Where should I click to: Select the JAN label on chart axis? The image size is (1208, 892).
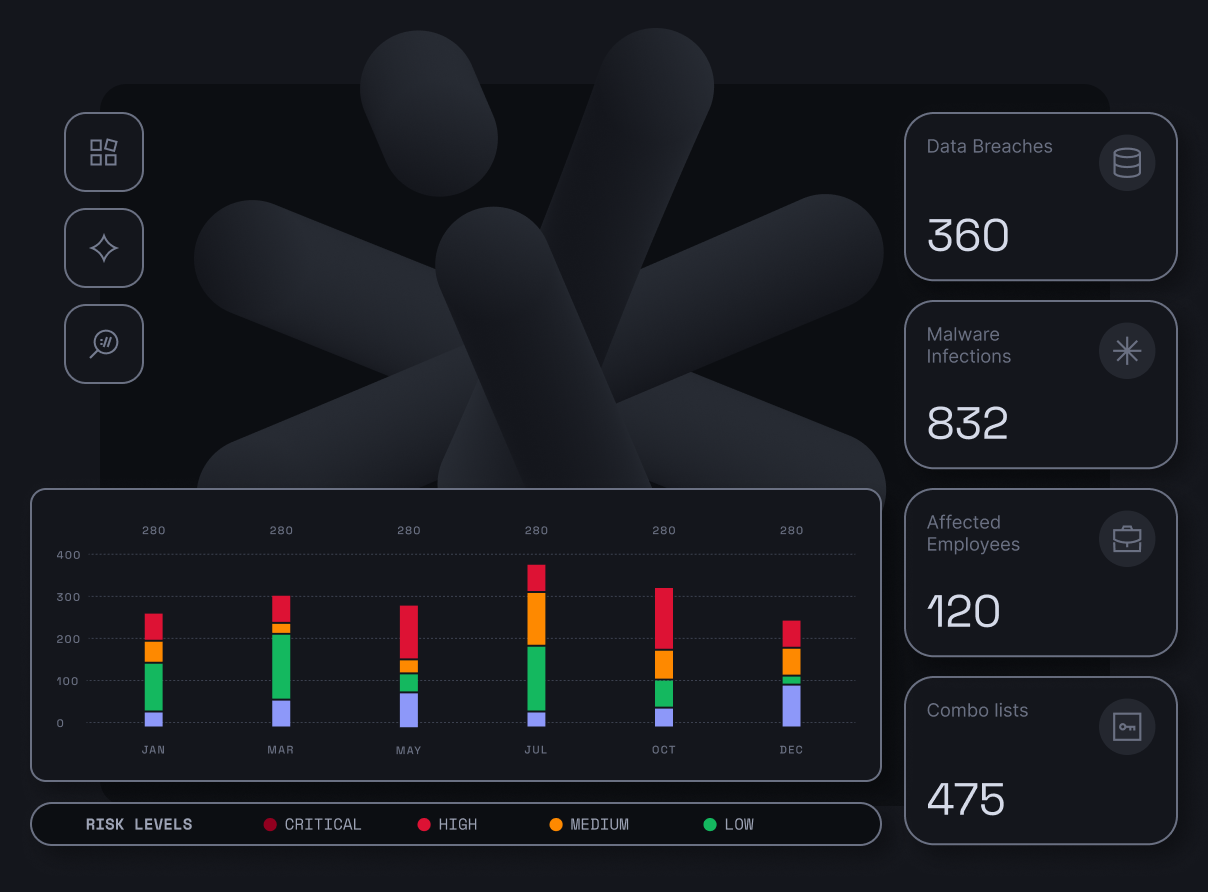tap(153, 750)
